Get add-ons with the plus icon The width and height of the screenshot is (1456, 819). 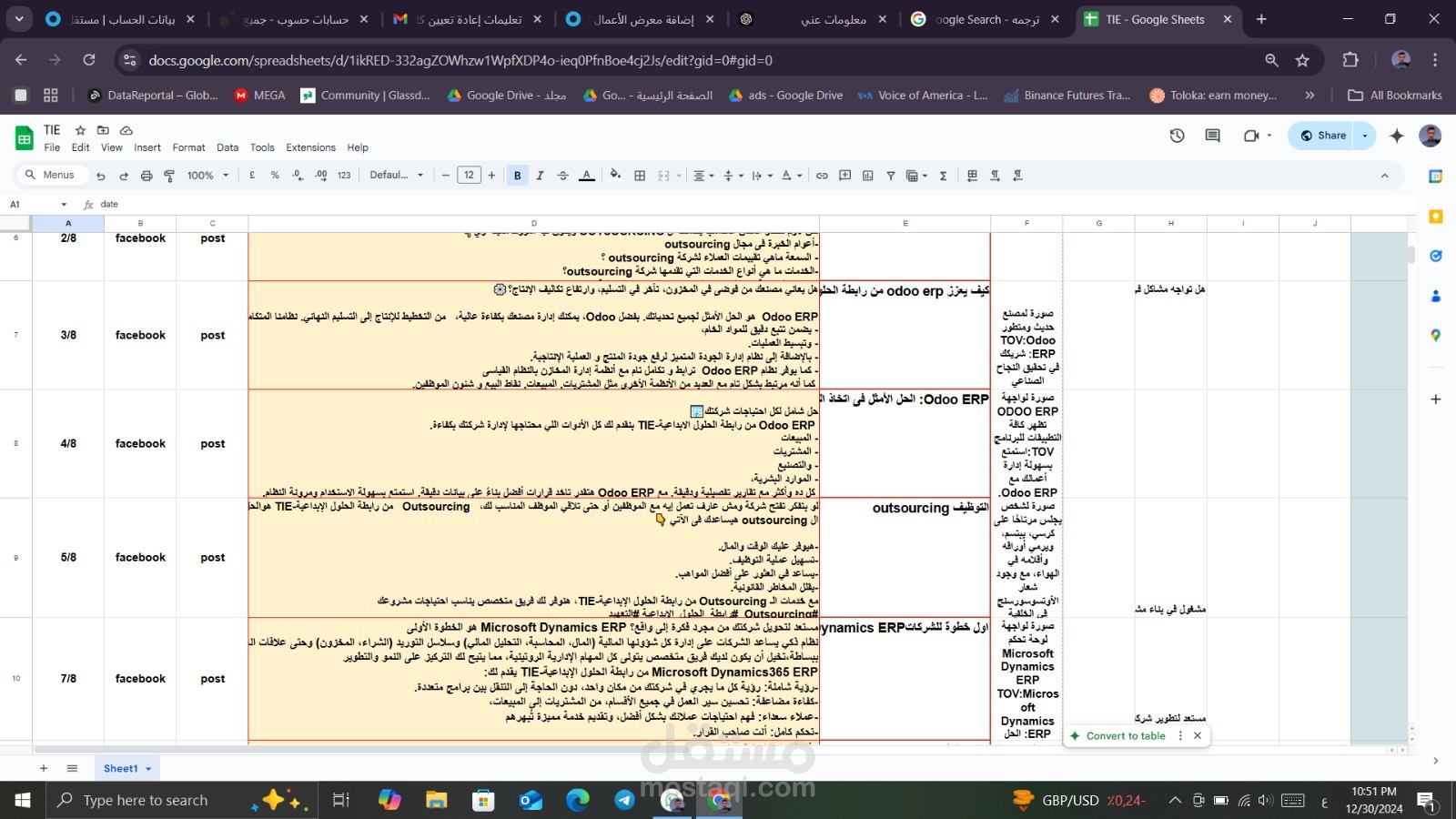point(1436,399)
